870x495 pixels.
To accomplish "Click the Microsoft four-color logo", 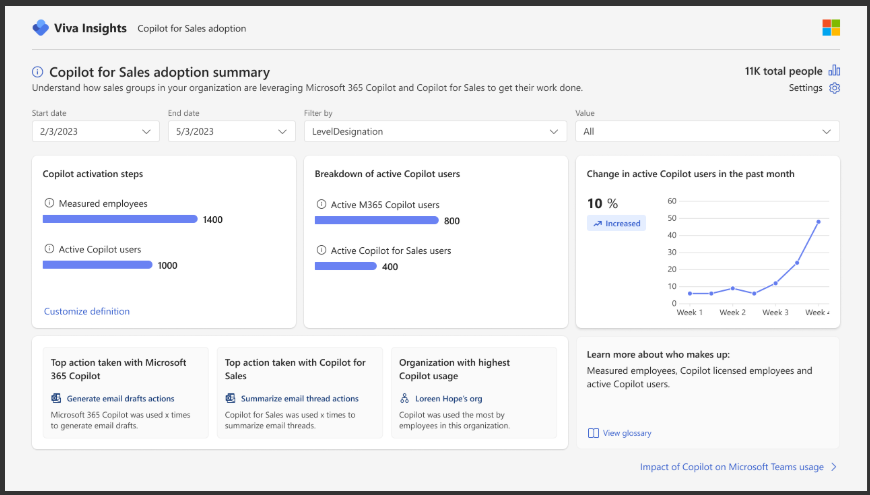I will (x=831, y=28).
